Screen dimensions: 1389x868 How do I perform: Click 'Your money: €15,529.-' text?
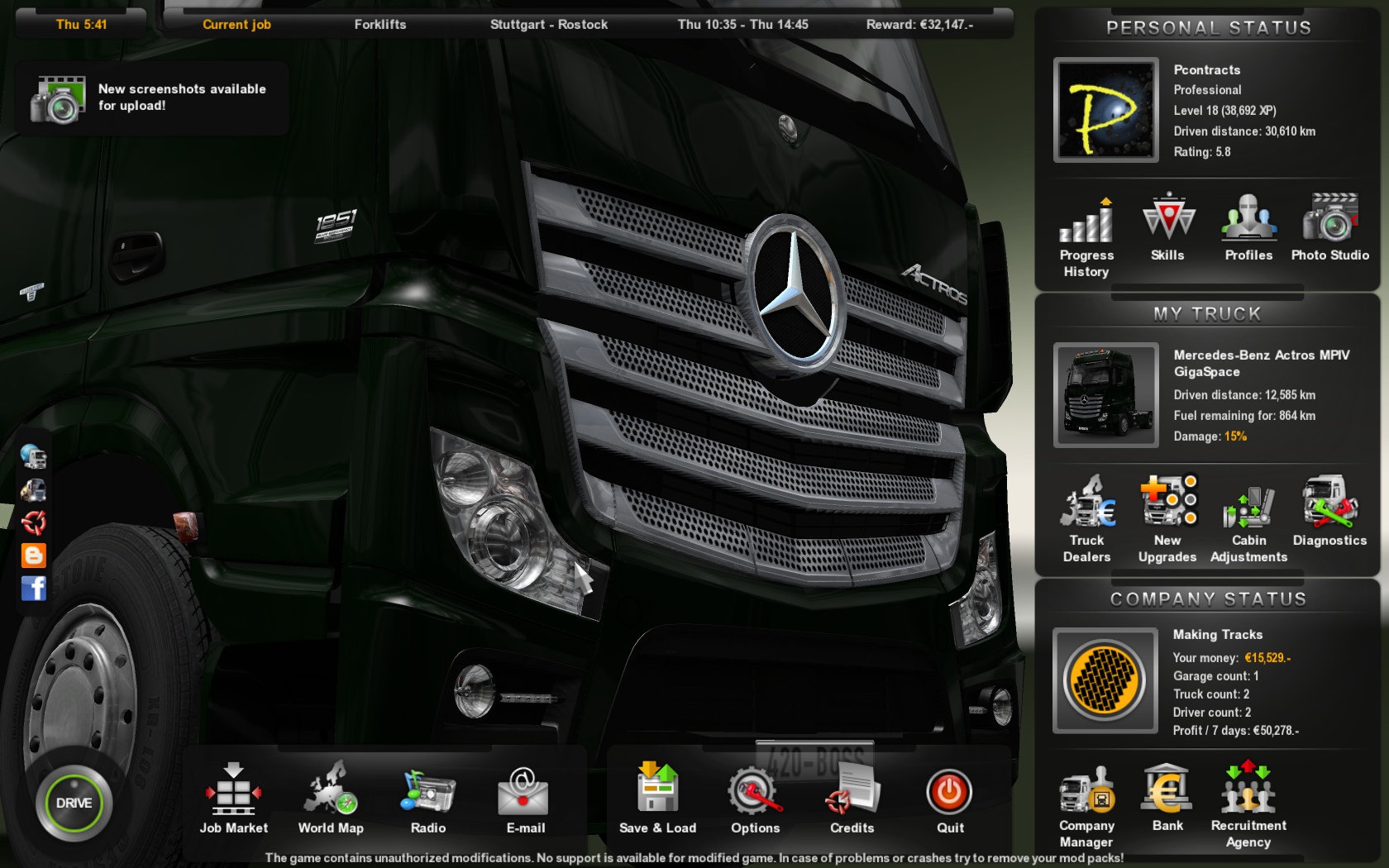click(1232, 658)
